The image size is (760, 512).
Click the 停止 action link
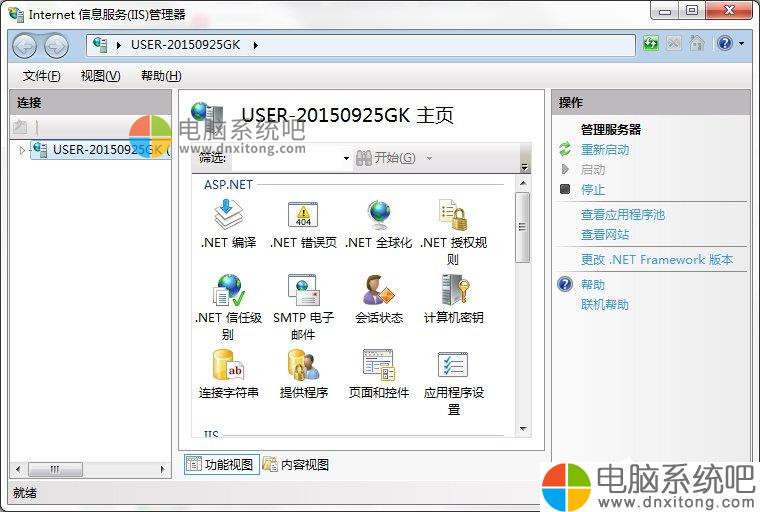(593, 190)
